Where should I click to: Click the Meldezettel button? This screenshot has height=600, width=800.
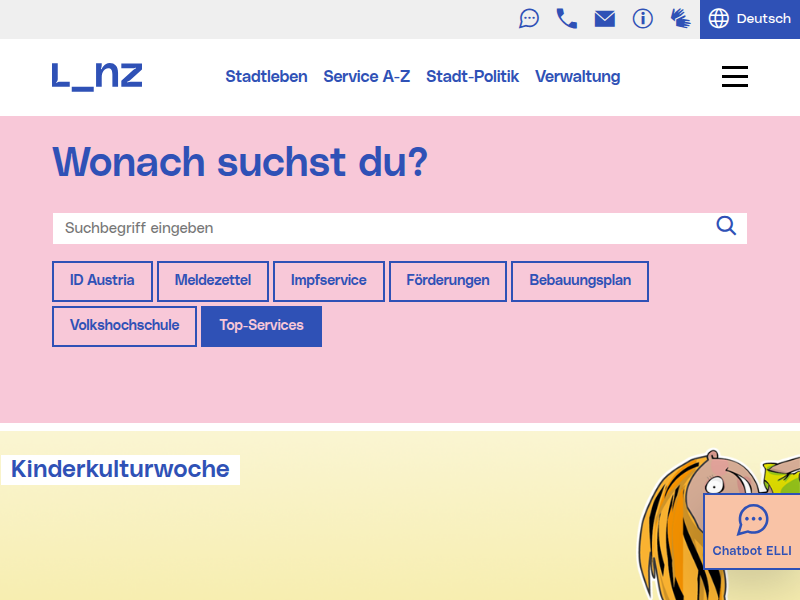tap(213, 281)
